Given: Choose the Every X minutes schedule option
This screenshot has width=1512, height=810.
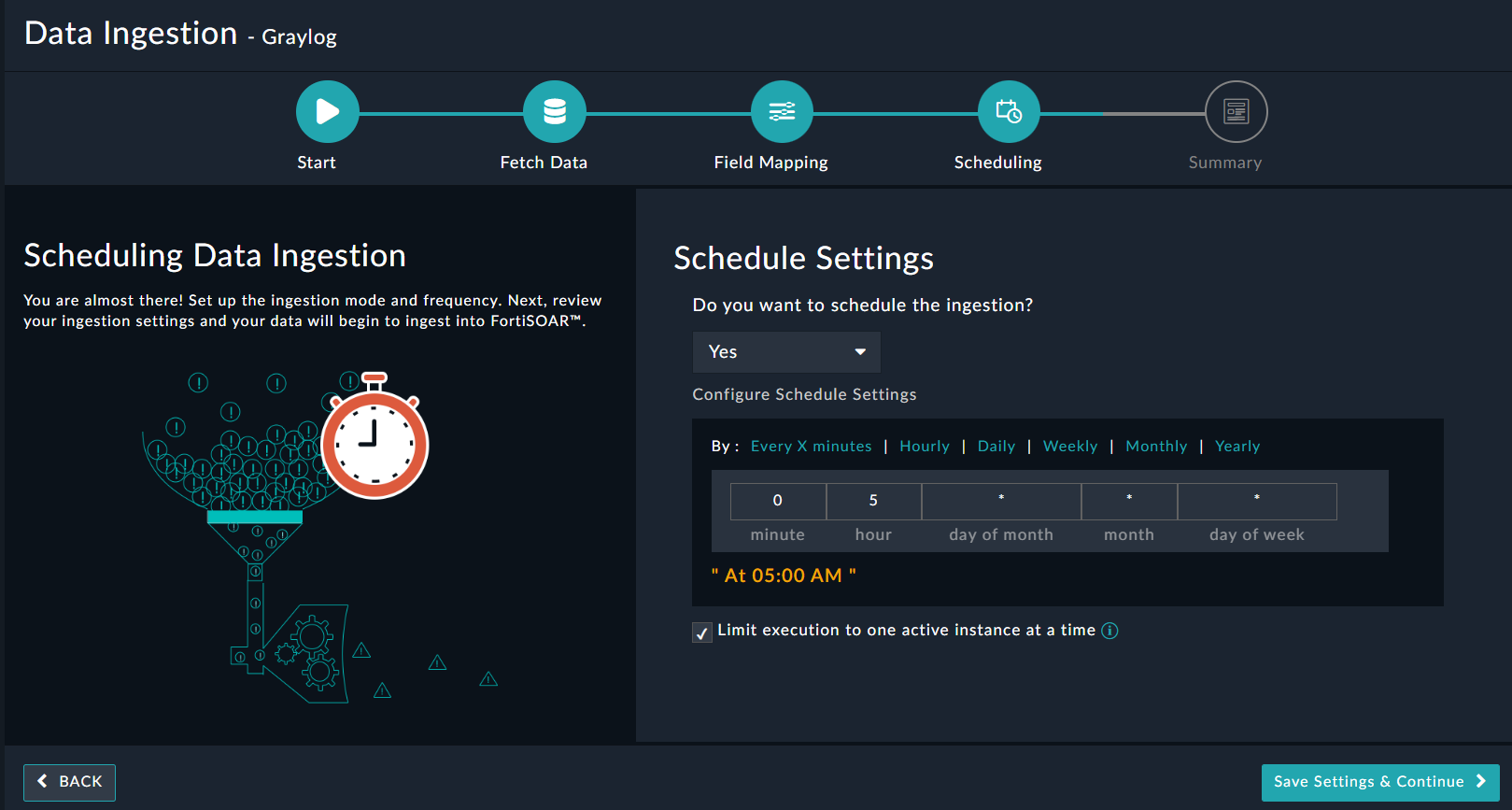Looking at the screenshot, I should point(811,447).
